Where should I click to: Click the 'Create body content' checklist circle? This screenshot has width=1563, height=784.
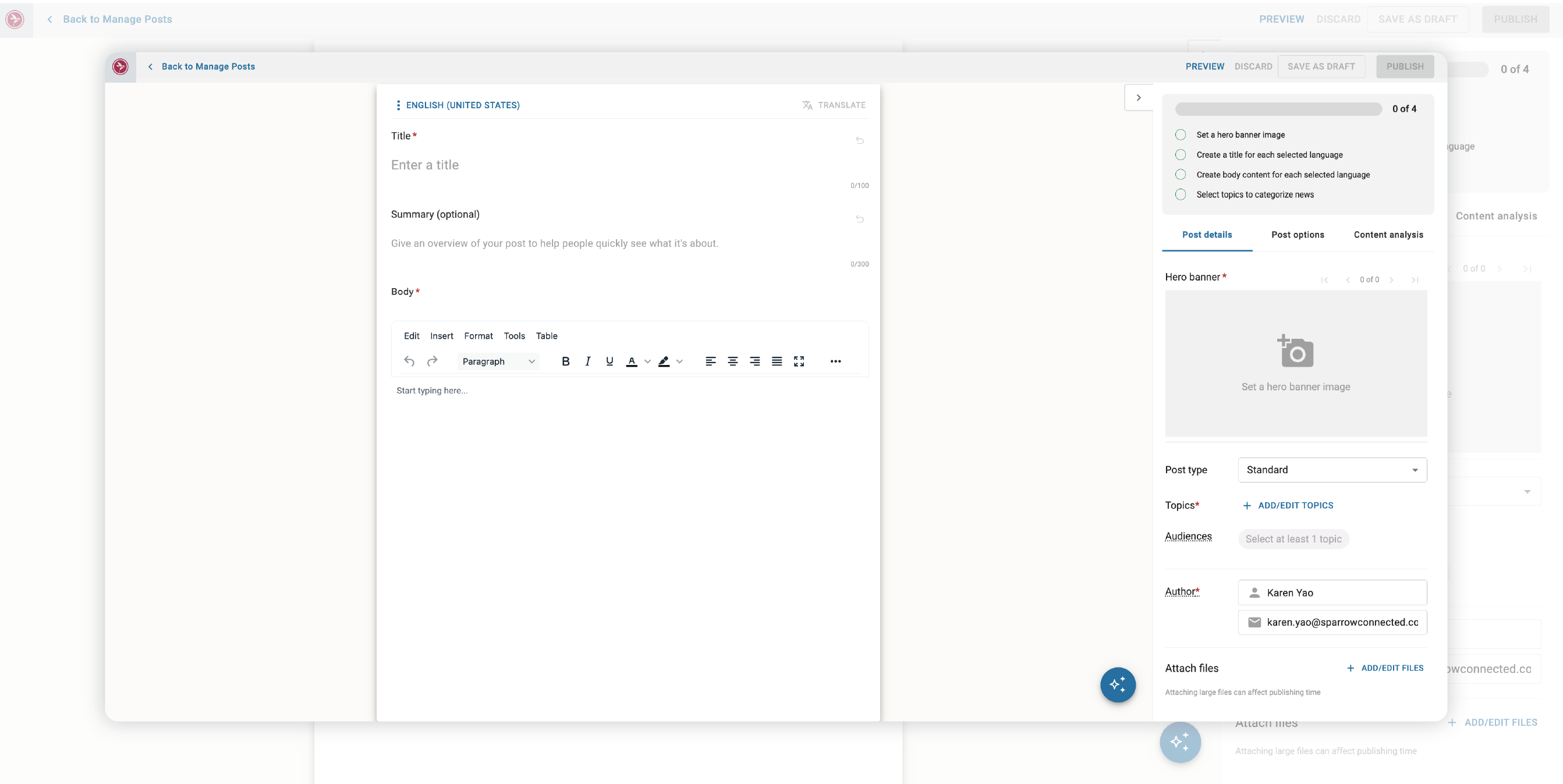1180,175
